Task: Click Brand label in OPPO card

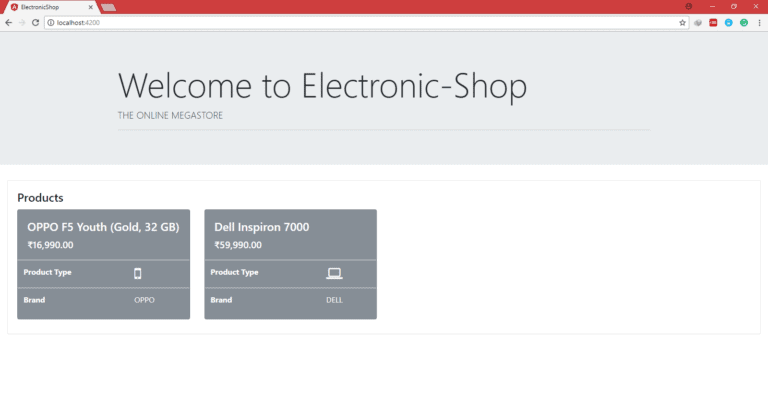Action: click(34, 300)
